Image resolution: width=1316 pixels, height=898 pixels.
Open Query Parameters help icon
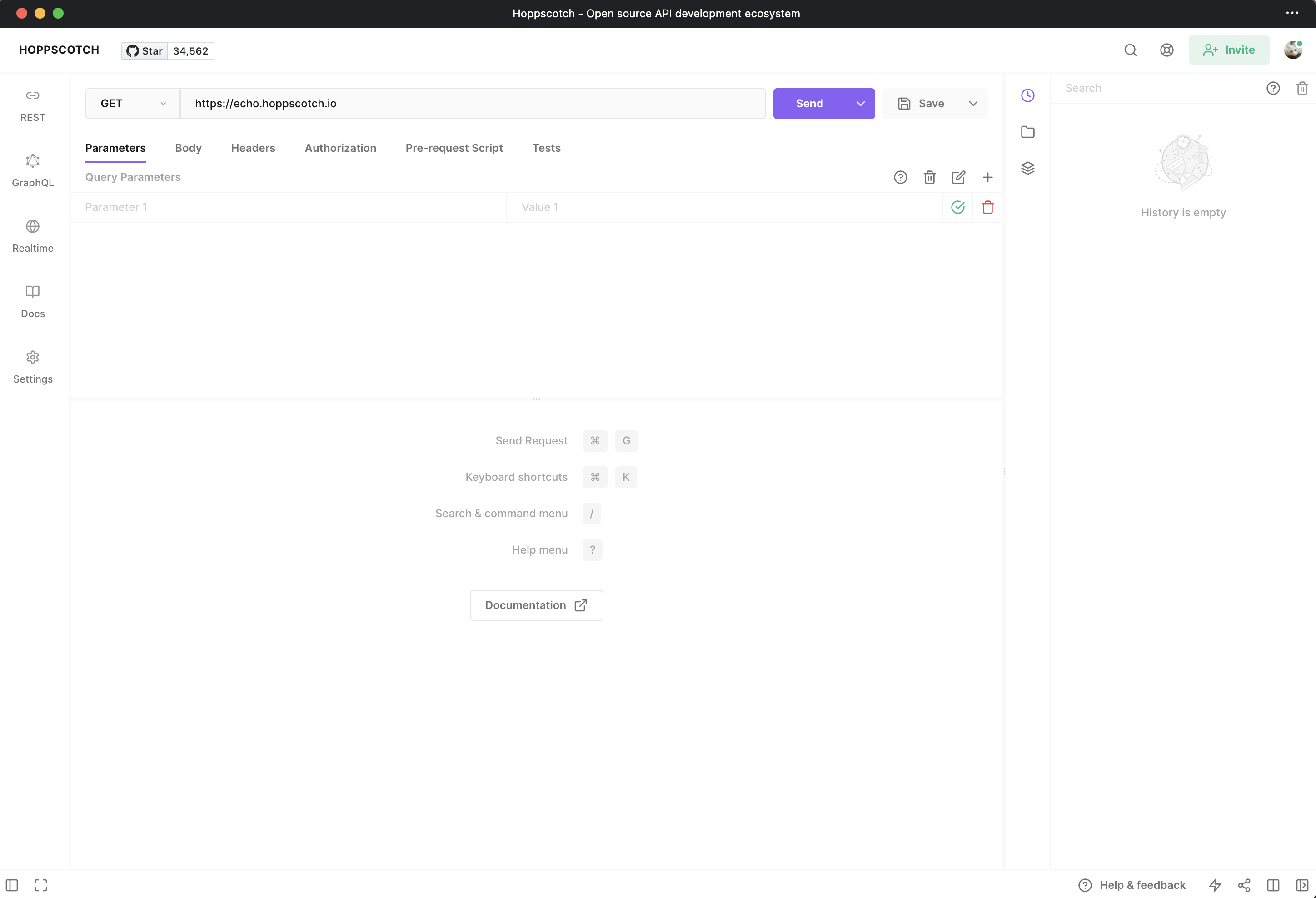(900, 177)
